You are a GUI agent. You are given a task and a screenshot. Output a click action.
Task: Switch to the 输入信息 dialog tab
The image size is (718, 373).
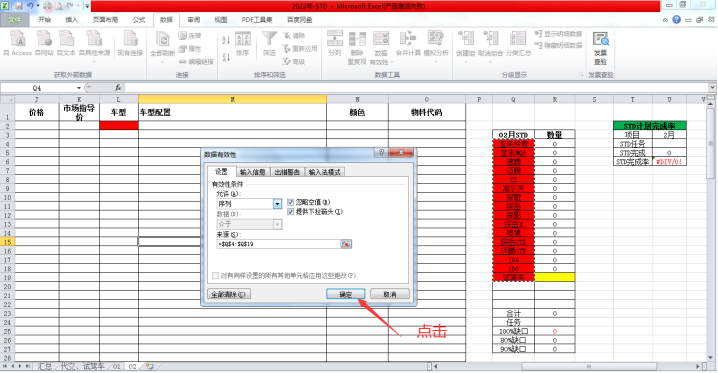click(253, 172)
